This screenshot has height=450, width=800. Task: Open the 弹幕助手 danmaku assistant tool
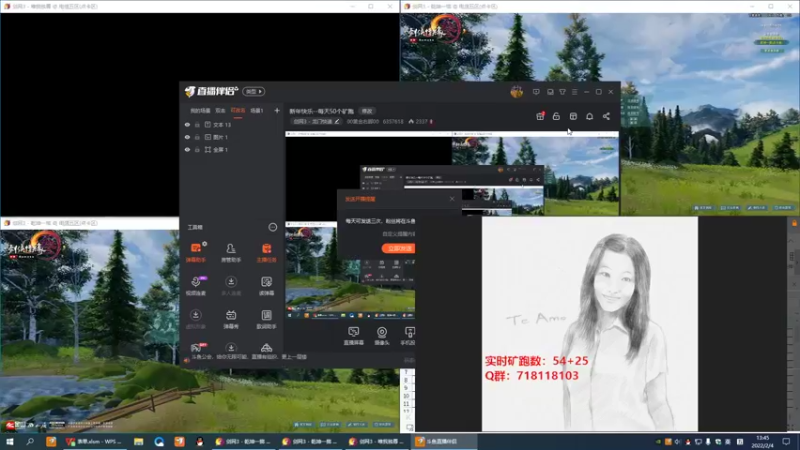pyautogui.click(x=195, y=253)
